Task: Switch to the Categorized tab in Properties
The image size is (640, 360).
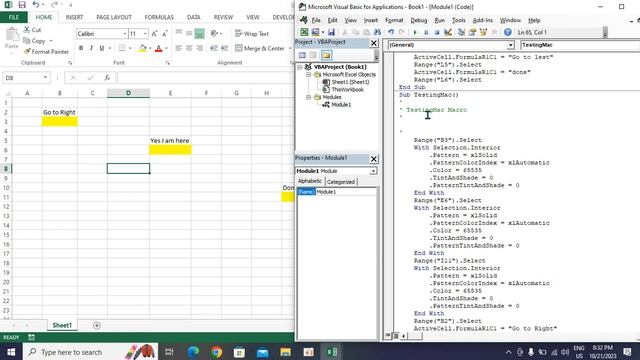Action: pyautogui.click(x=341, y=182)
